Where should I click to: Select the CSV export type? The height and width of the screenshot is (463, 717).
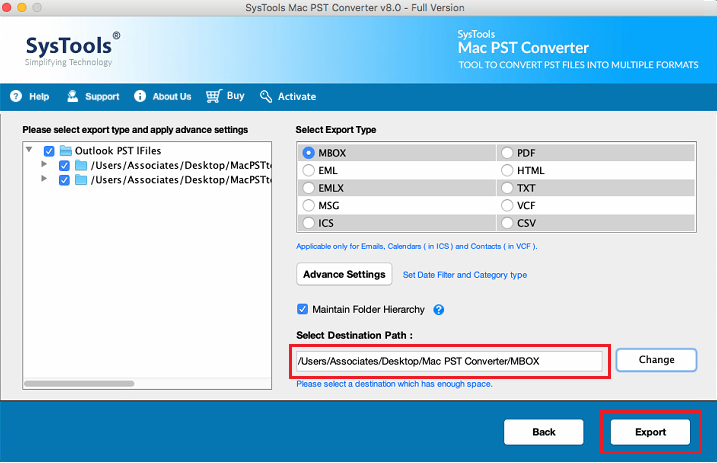[x=507, y=223]
